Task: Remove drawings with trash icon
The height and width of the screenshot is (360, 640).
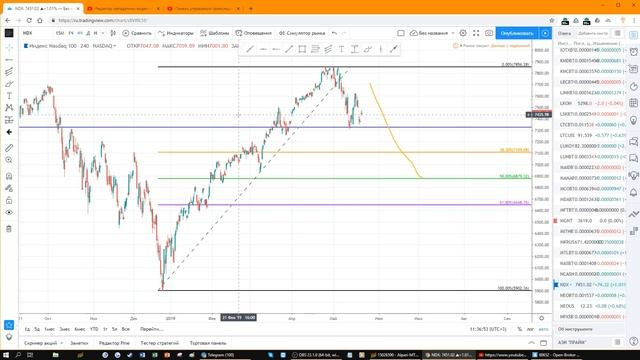Action: pos(9,229)
